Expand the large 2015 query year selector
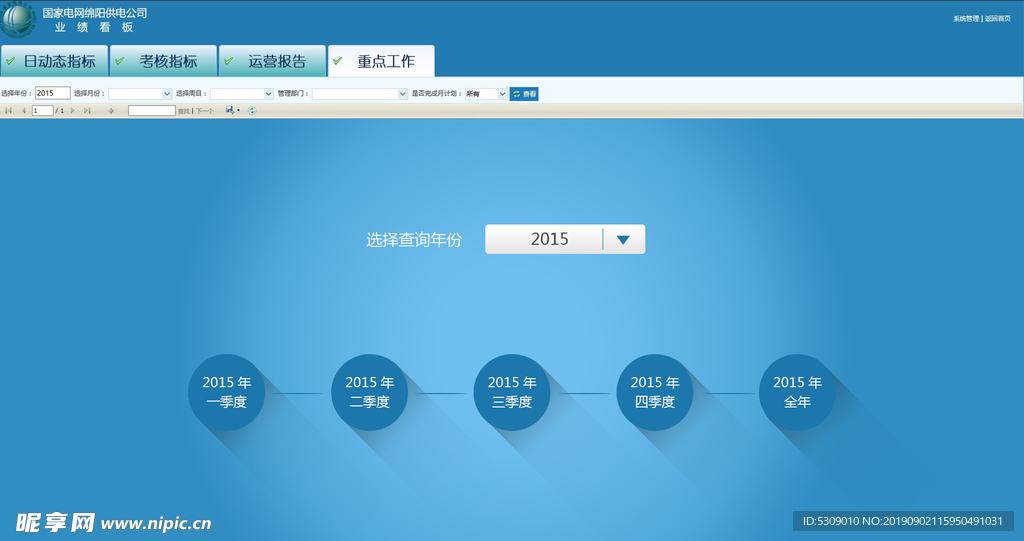The image size is (1024, 541). [x=623, y=239]
